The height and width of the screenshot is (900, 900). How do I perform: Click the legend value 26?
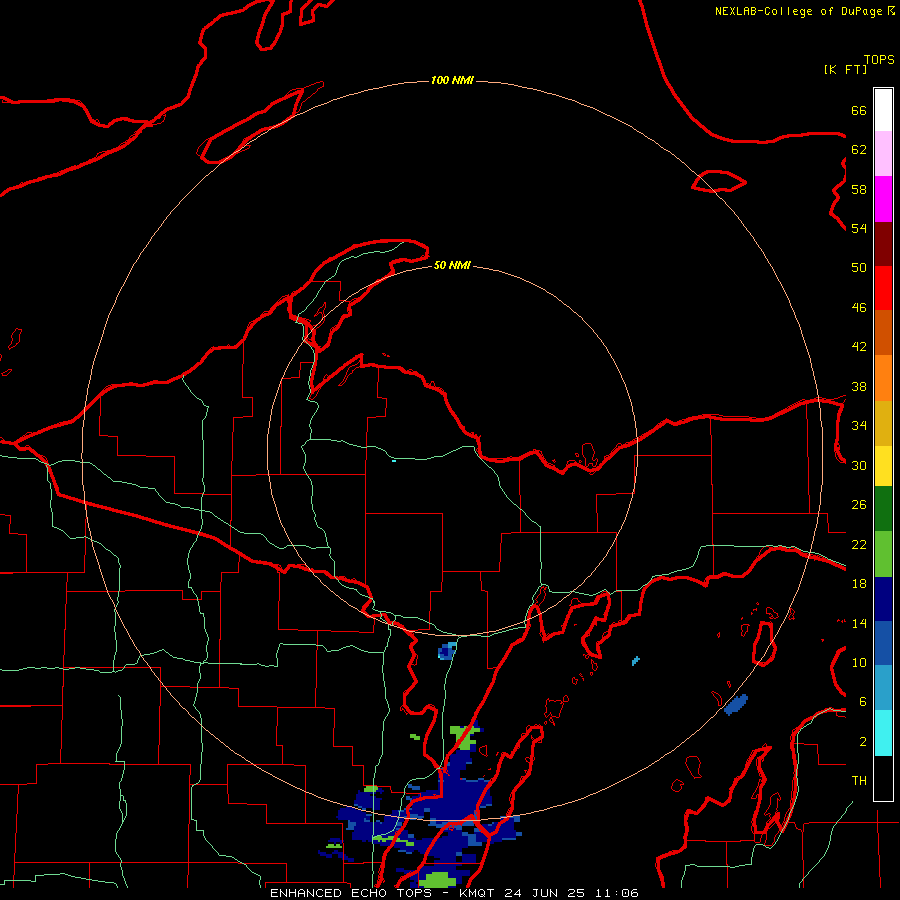(859, 505)
